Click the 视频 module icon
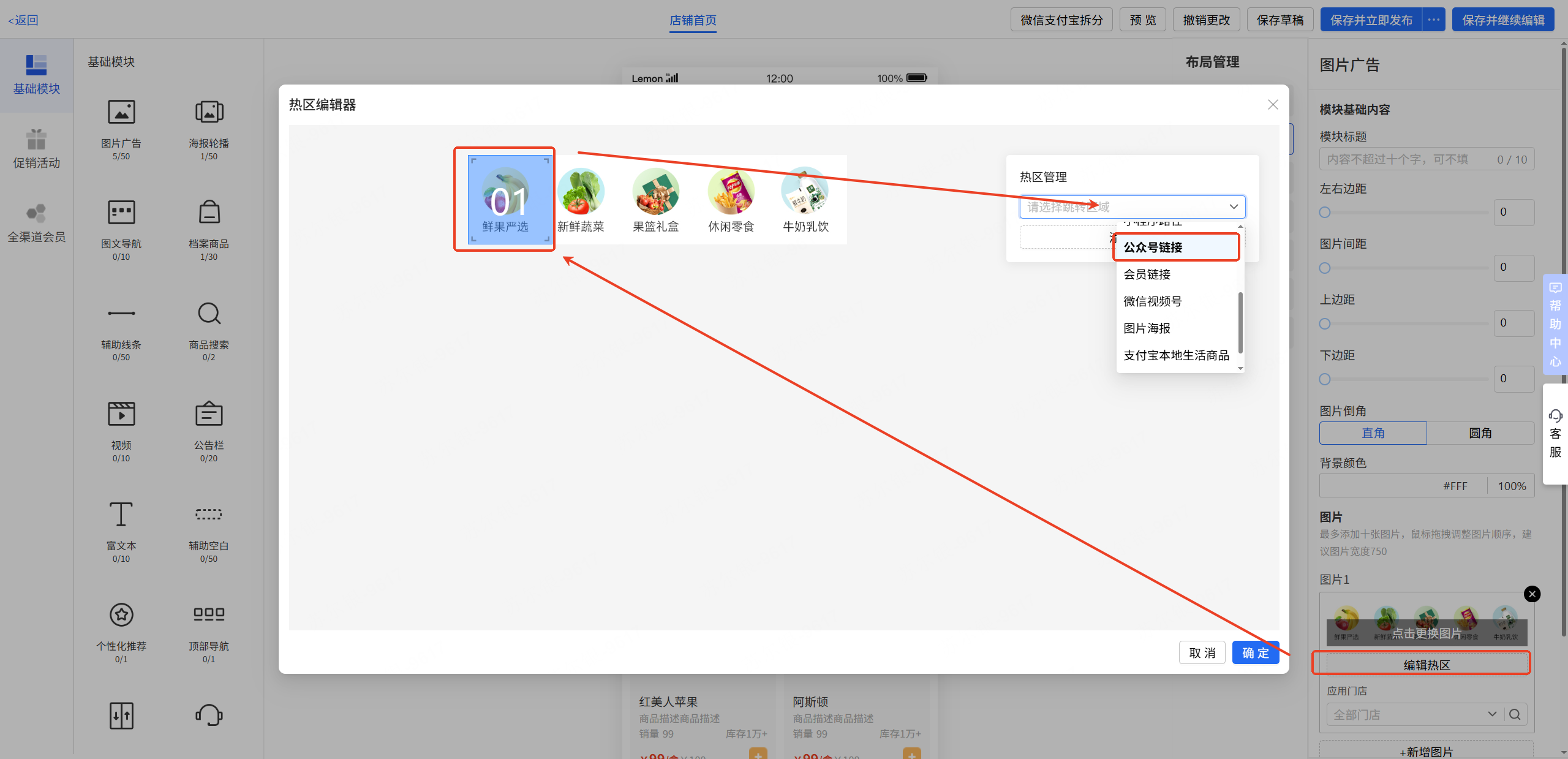The image size is (1568, 759). pyautogui.click(x=121, y=414)
